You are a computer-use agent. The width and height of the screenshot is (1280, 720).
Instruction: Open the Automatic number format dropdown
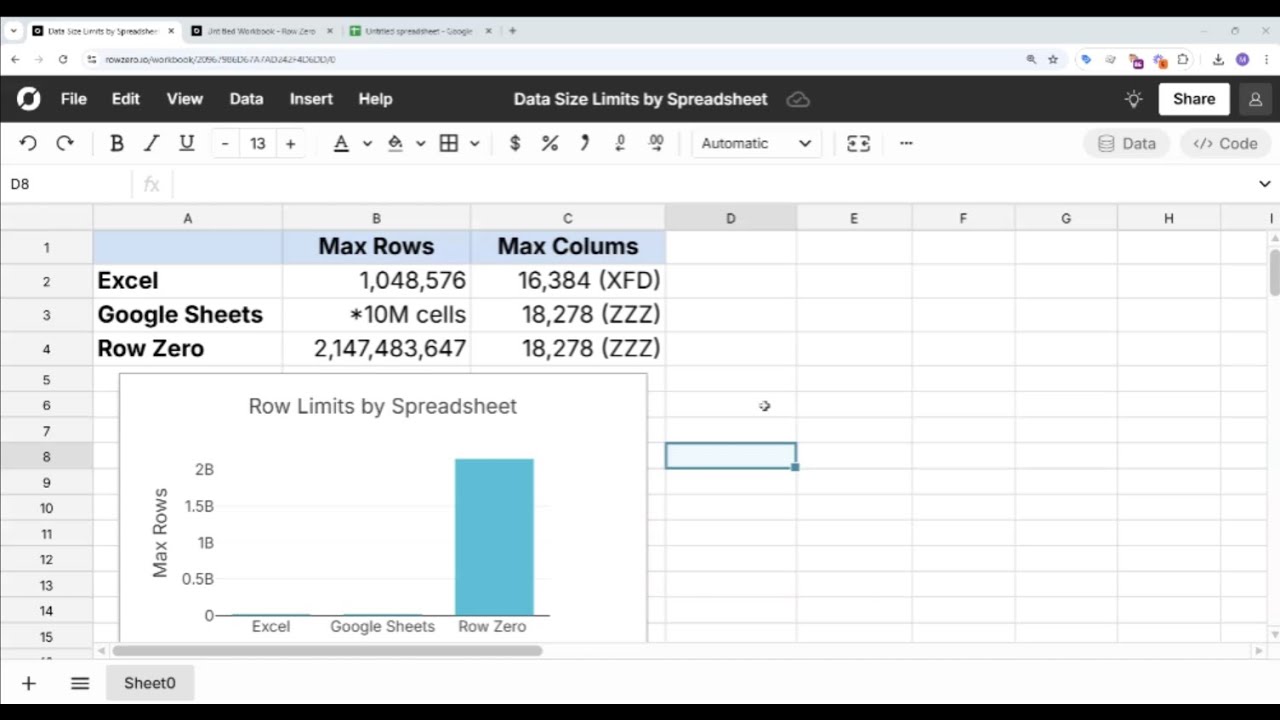point(756,143)
